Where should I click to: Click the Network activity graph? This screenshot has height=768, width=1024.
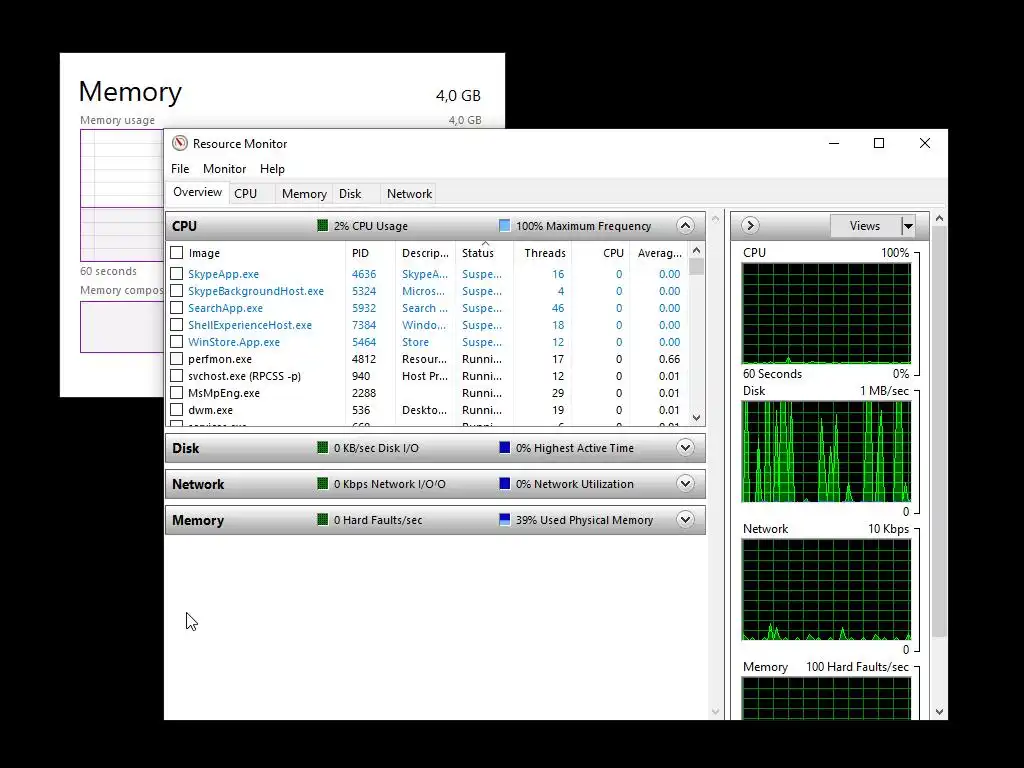pyautogui.click(x=826, y=590)
